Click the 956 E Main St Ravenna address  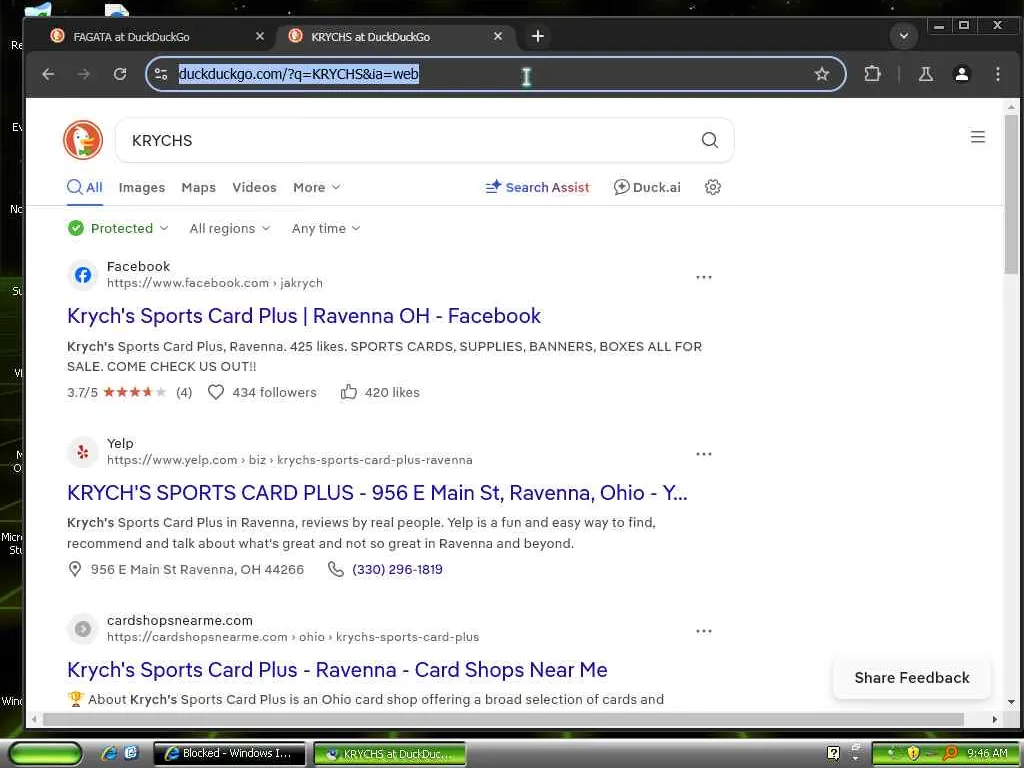[x=197, y=569]
